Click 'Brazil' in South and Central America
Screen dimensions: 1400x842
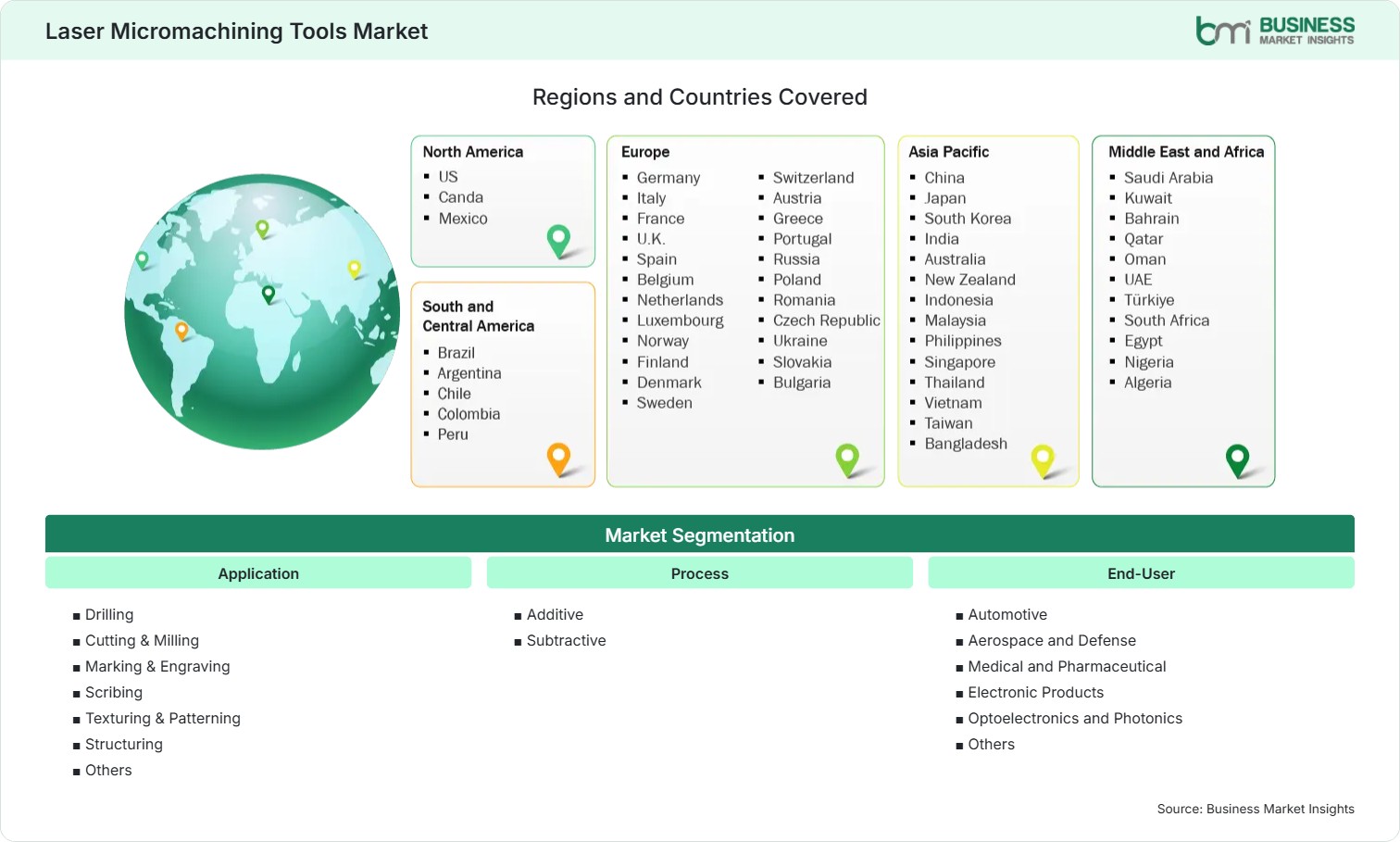click(456, 353)
